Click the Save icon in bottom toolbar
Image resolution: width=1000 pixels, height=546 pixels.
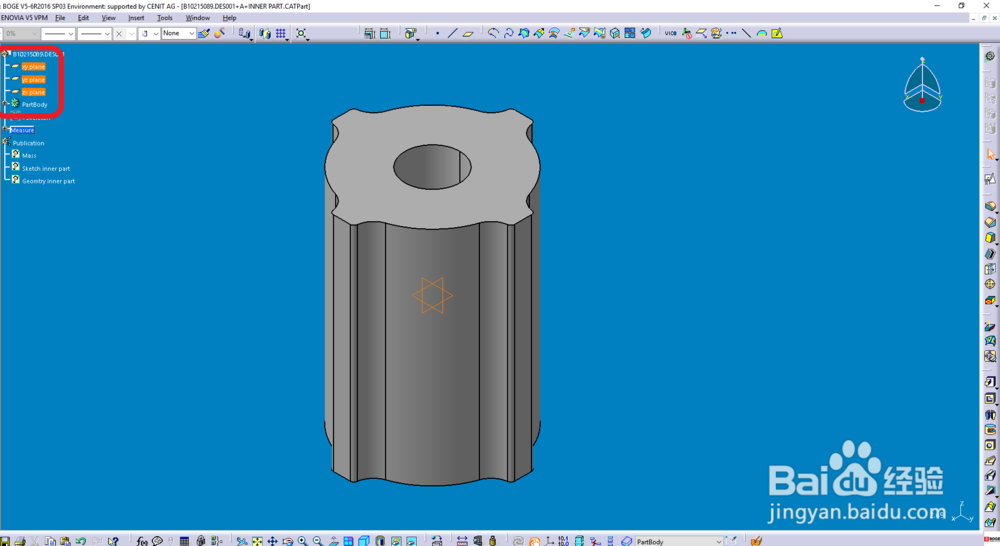[5, 541]
